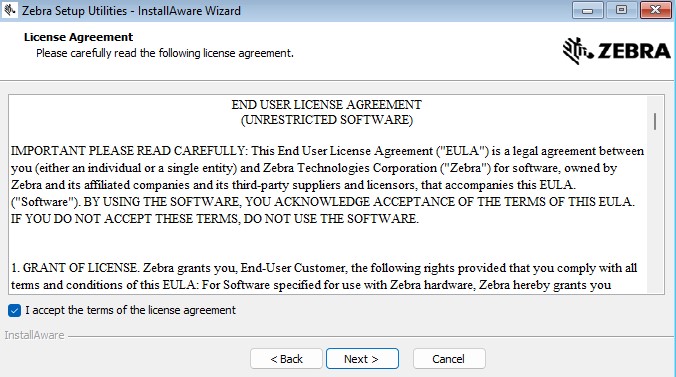Minimize the InstallAware Wizard window
Image resolution: width=676 pixels, height=377 pixels.
[x=587, y=10]
